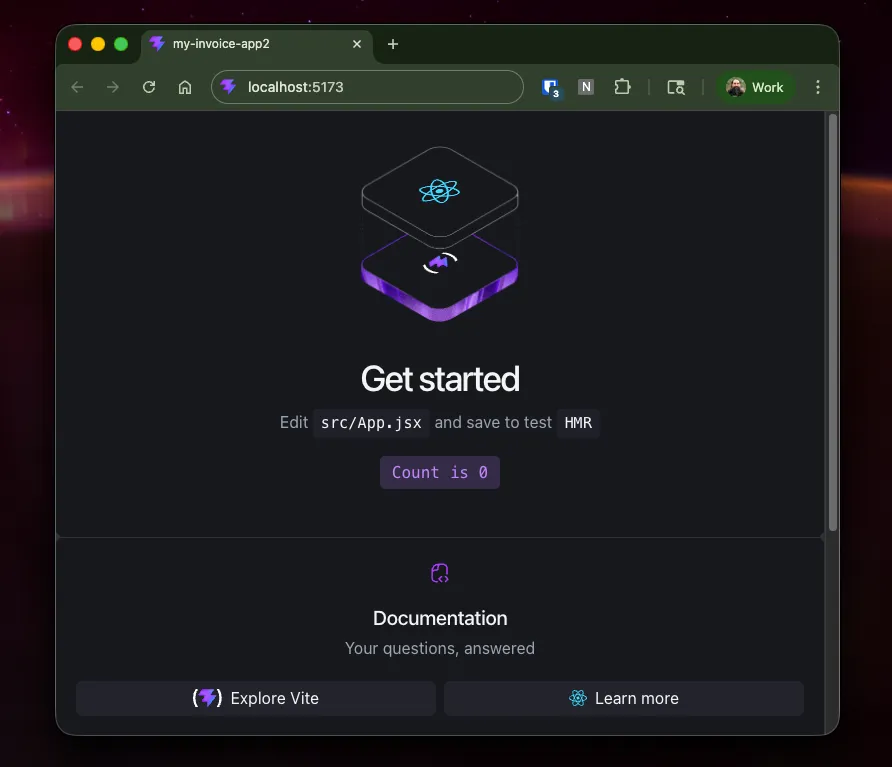The image size is (892, 767).
Task: Close the my-invoice-app2 tab
Action: point(357,44)
